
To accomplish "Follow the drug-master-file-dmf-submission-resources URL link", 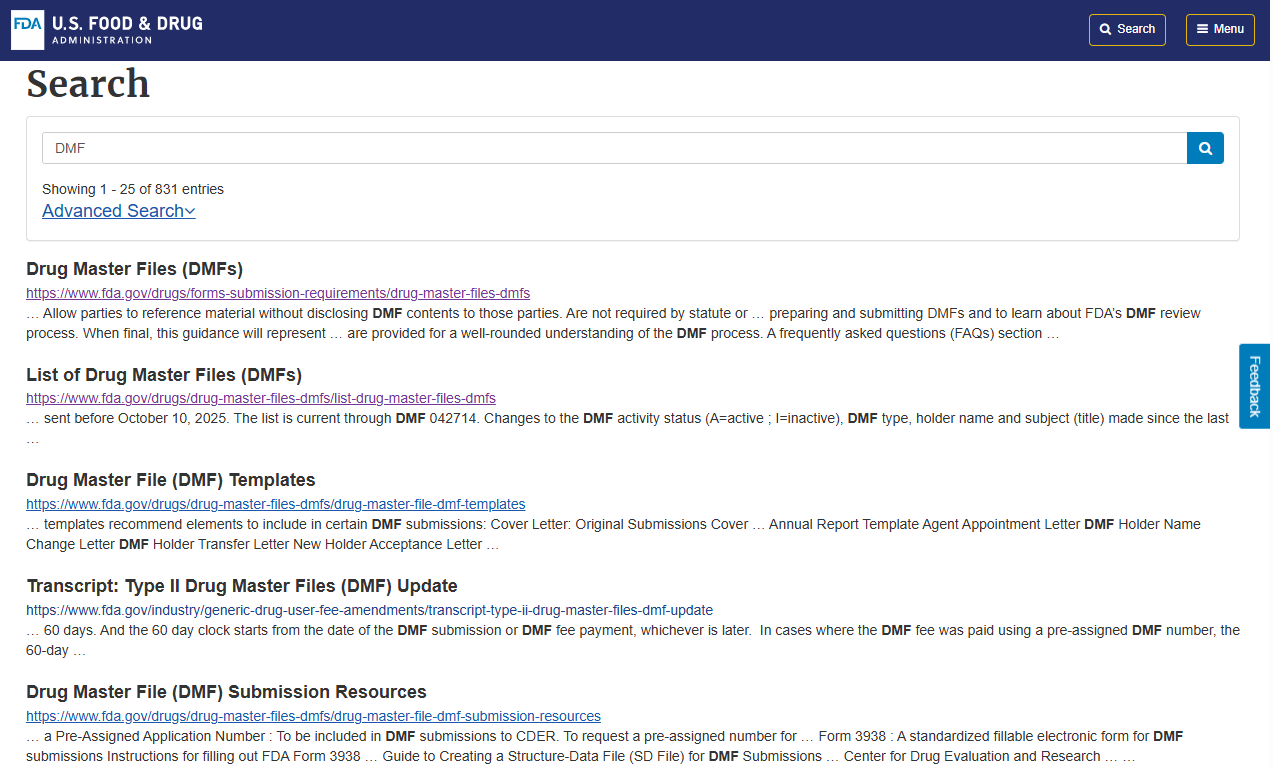I will [313, 716].
